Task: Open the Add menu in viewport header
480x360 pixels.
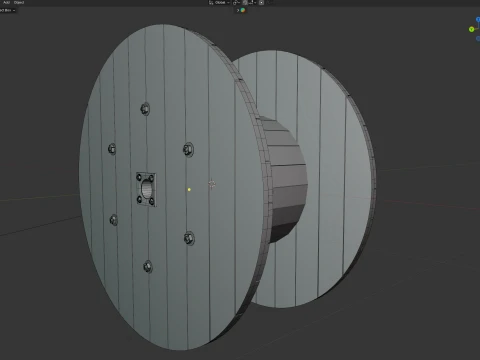Action: (6, 2)
